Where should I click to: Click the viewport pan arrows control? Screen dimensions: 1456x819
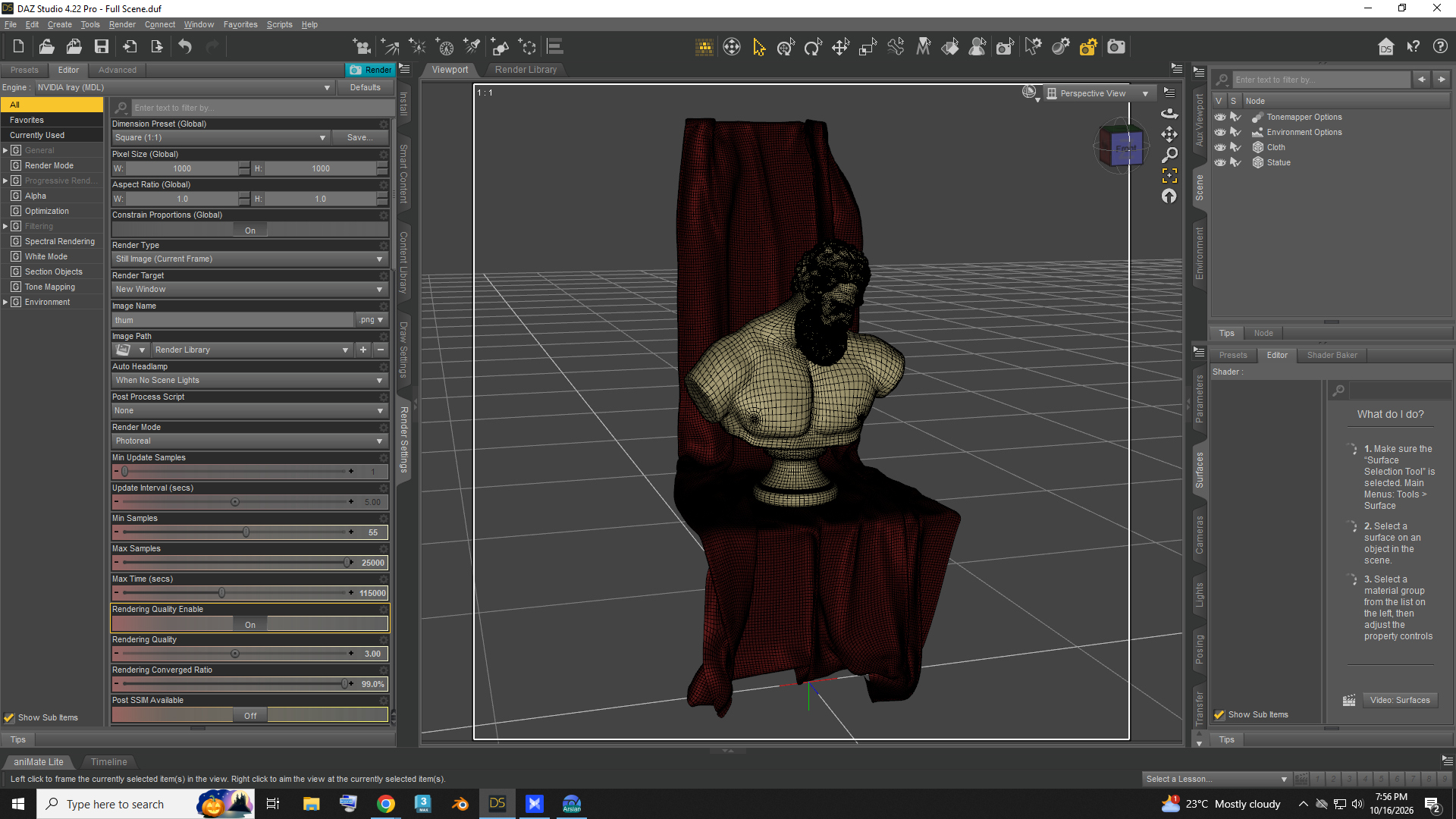click(1169, 134)
